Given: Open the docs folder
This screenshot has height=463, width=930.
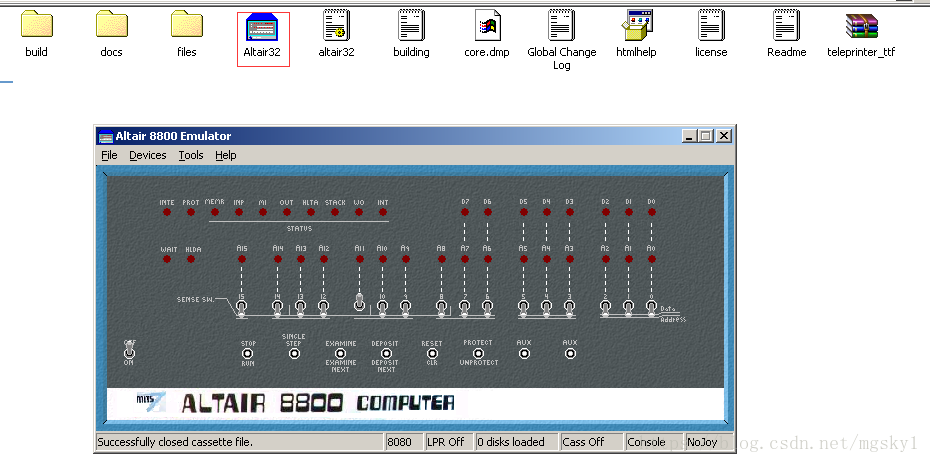Looking at the screenshot, I should pos(112,27).
